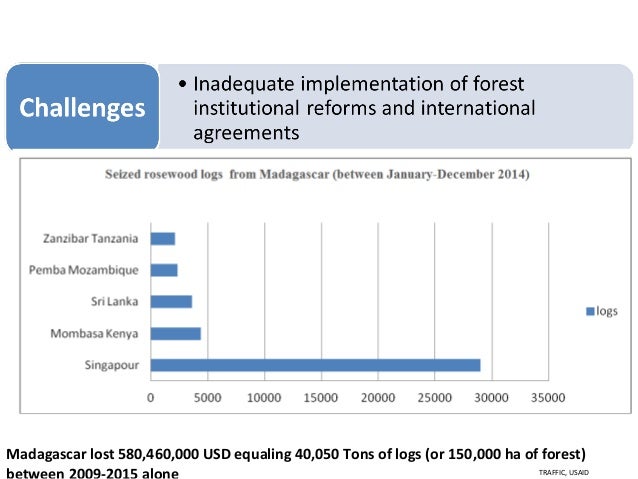Click the '20000' axis value
Image resolution: width=638 pixels, height=479 pixels.
[378, 398]
